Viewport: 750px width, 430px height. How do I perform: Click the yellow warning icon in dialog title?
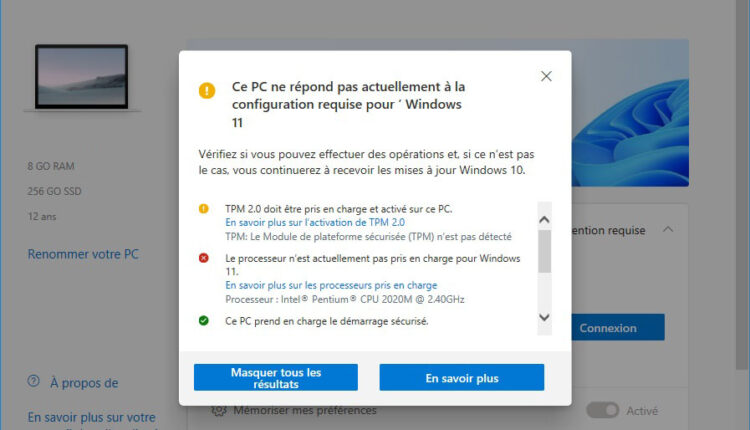[x=207, y=91]
